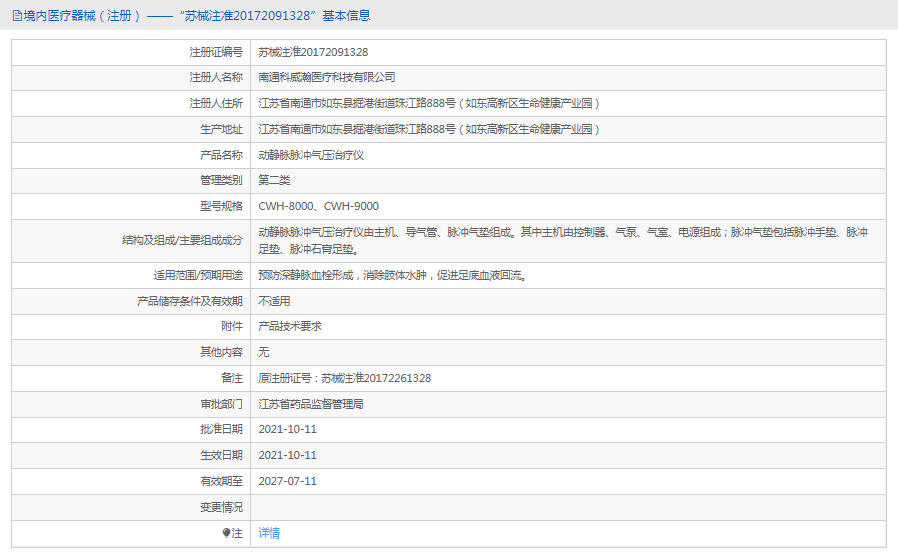Click the 适用范围/预期用途 label
898x556 pixels.
tap(198, 275)
